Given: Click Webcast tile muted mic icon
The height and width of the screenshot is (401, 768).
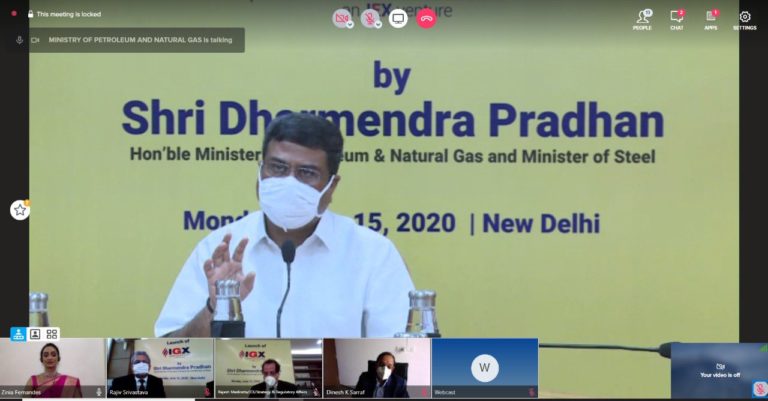Looking at the screenshot, I should 531,392.
